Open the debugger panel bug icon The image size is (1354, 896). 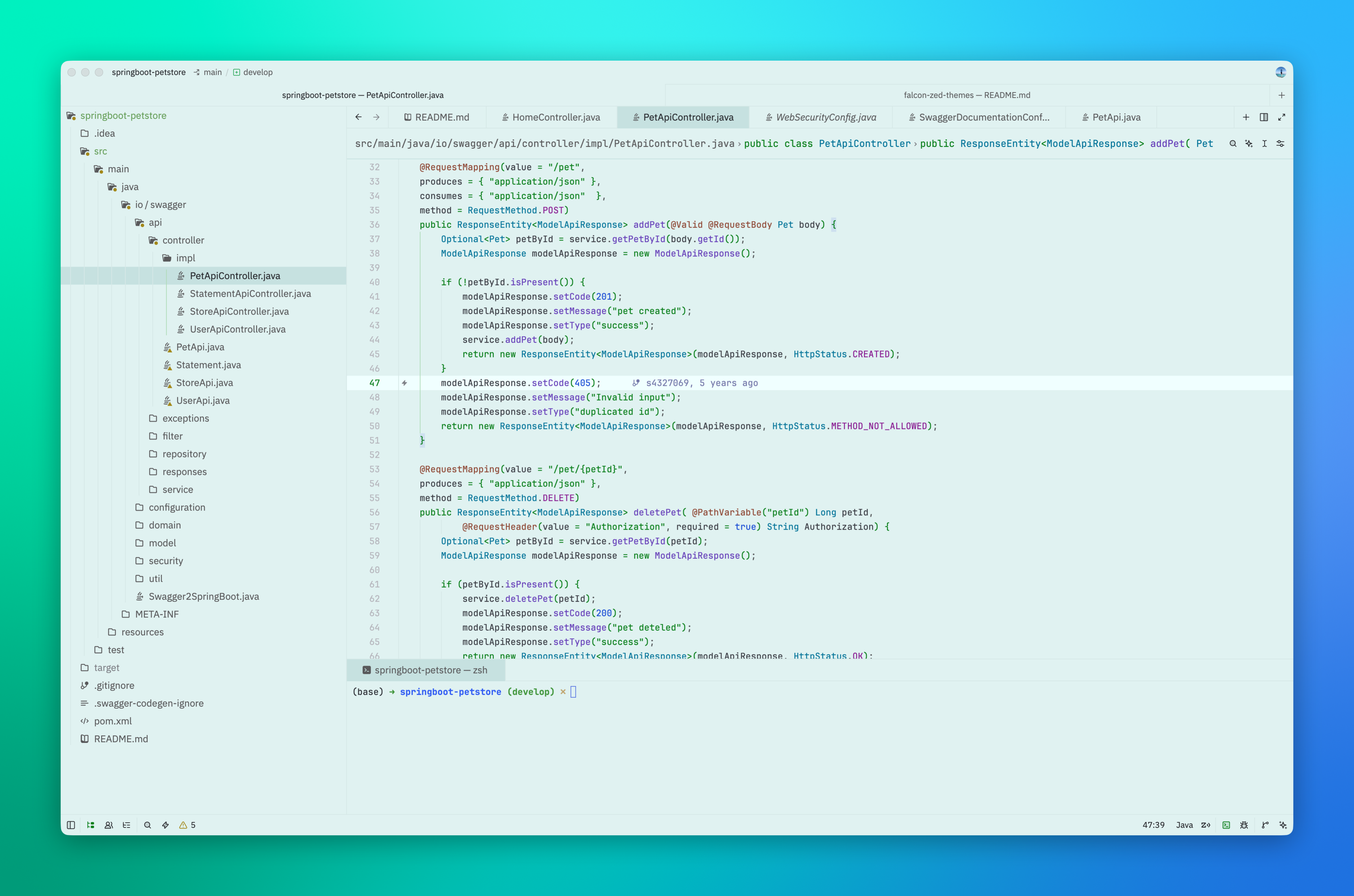click(x=1244, y=824)
